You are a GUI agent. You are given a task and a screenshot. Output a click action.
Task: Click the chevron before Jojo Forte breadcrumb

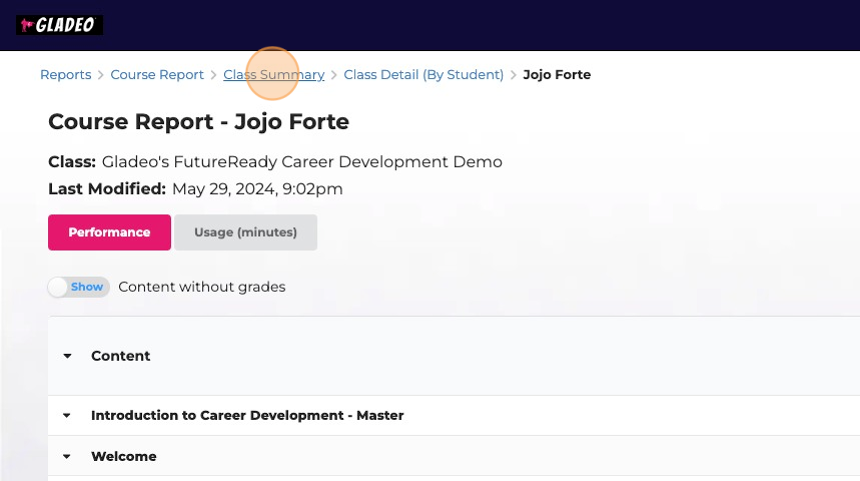click(x=513, y=75)
